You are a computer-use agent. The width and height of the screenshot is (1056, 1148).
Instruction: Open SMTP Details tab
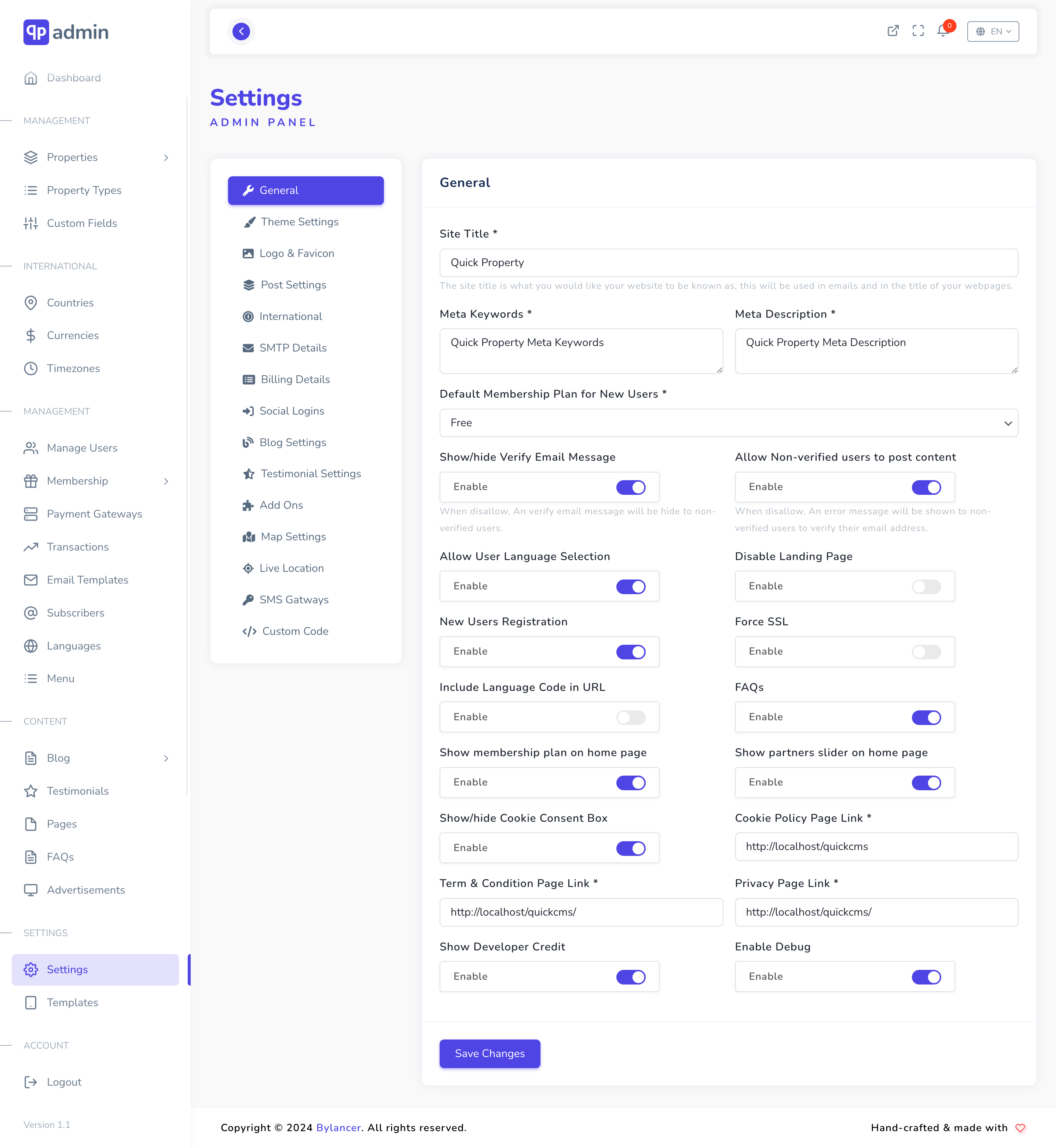coord(306,348)
